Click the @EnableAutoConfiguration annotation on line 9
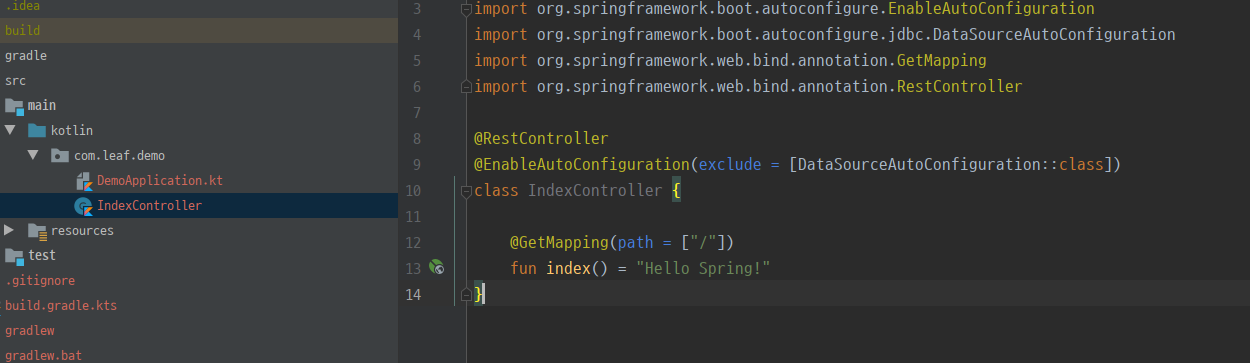 pyautogui.click(x=582, y=165)
